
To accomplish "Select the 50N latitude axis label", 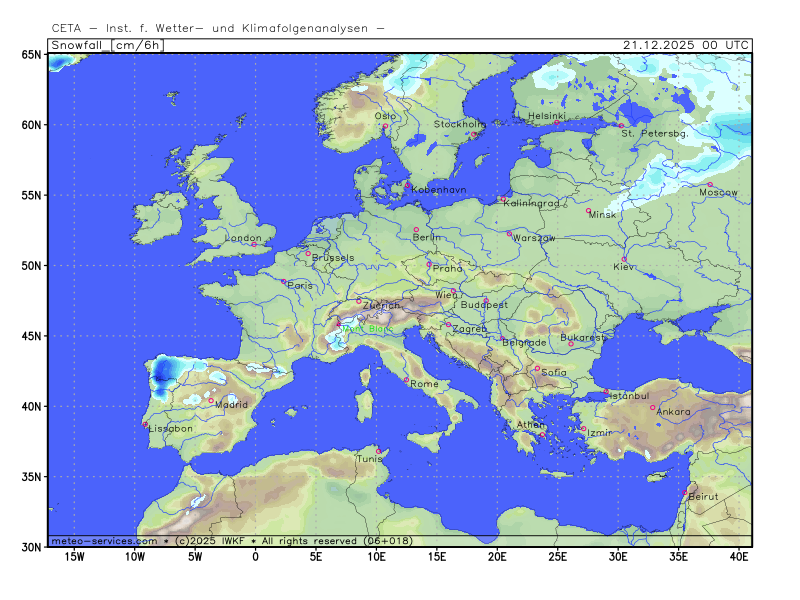I will 33,266.
